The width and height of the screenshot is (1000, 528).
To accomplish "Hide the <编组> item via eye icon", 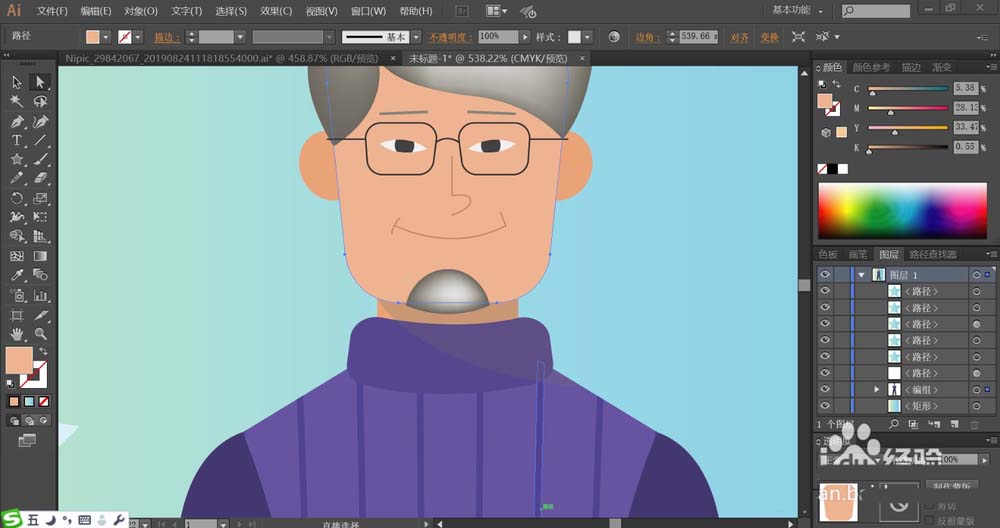I will (825, 389).
